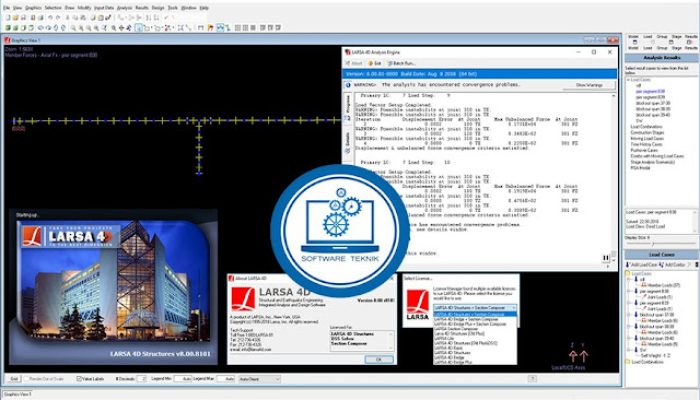Click 'Self Weight' entry in Load Cases tree
Viewport: 700px width, 400px height.
(x=656, y=356)
